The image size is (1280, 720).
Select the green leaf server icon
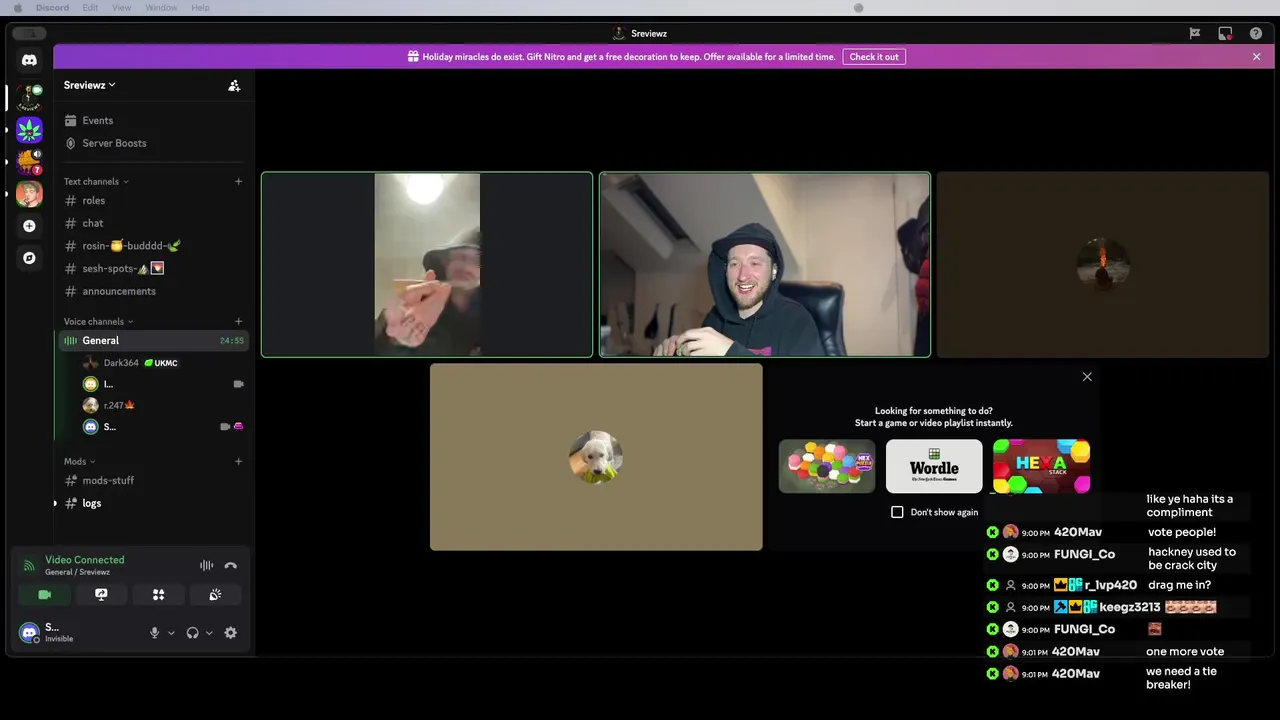29,130
